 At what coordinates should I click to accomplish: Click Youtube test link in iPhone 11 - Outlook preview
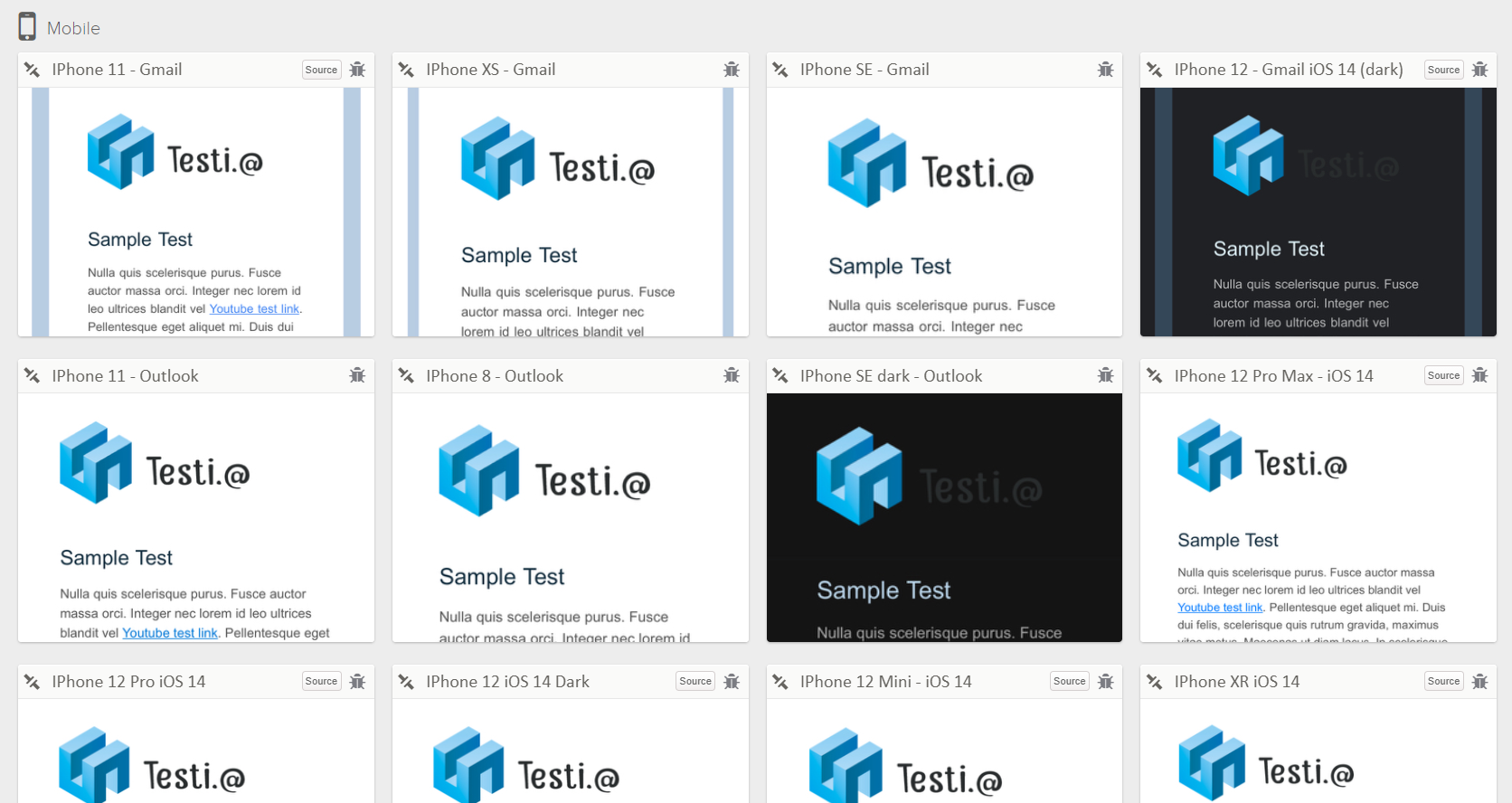(170, 633)
